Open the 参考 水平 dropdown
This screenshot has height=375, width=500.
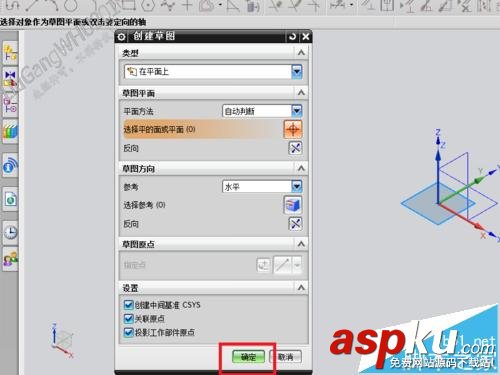(x=262, y=186)
